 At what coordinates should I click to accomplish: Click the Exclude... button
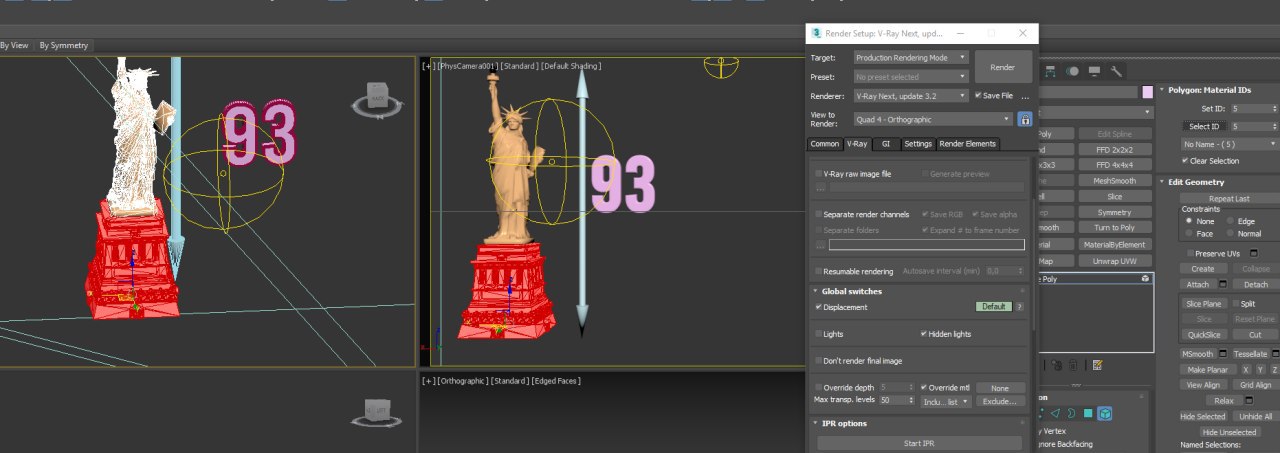[x=1000, y=401]
